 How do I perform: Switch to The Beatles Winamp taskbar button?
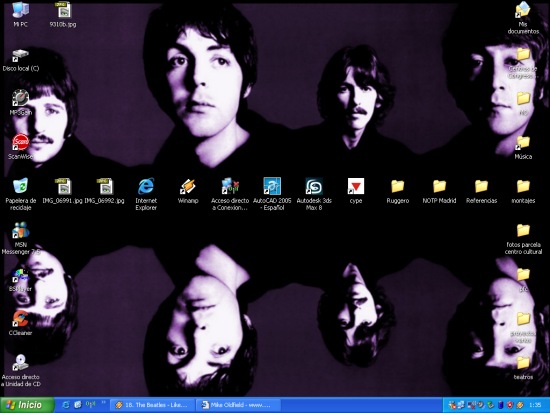point(153,405)
